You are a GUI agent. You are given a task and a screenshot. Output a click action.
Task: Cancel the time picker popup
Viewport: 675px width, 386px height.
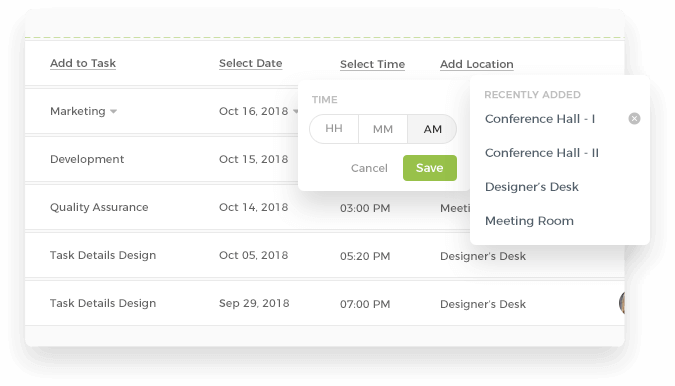coord(369,168)
